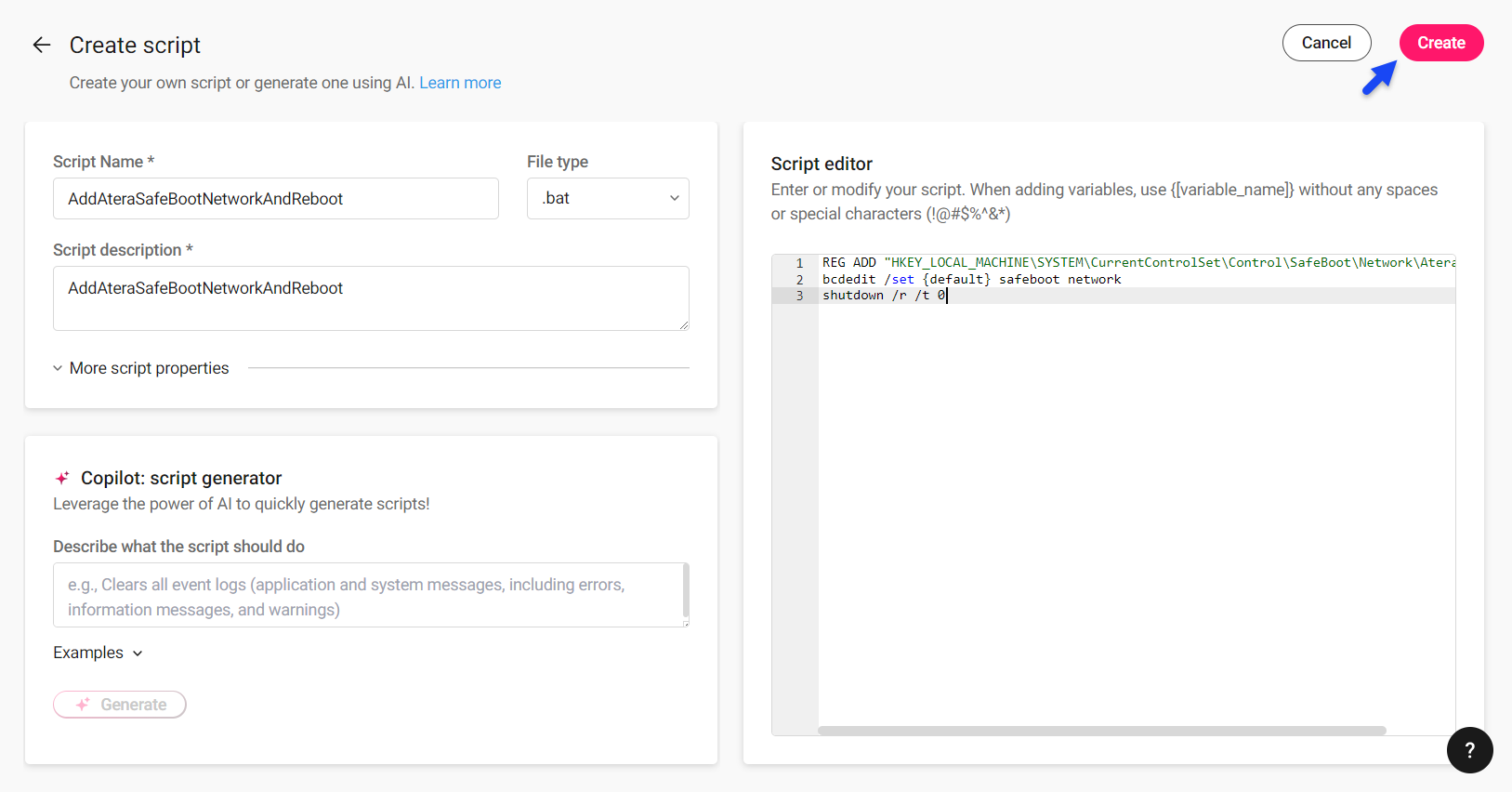
Task: Click line number 1 in editor gutter
Action: point(799,263)
